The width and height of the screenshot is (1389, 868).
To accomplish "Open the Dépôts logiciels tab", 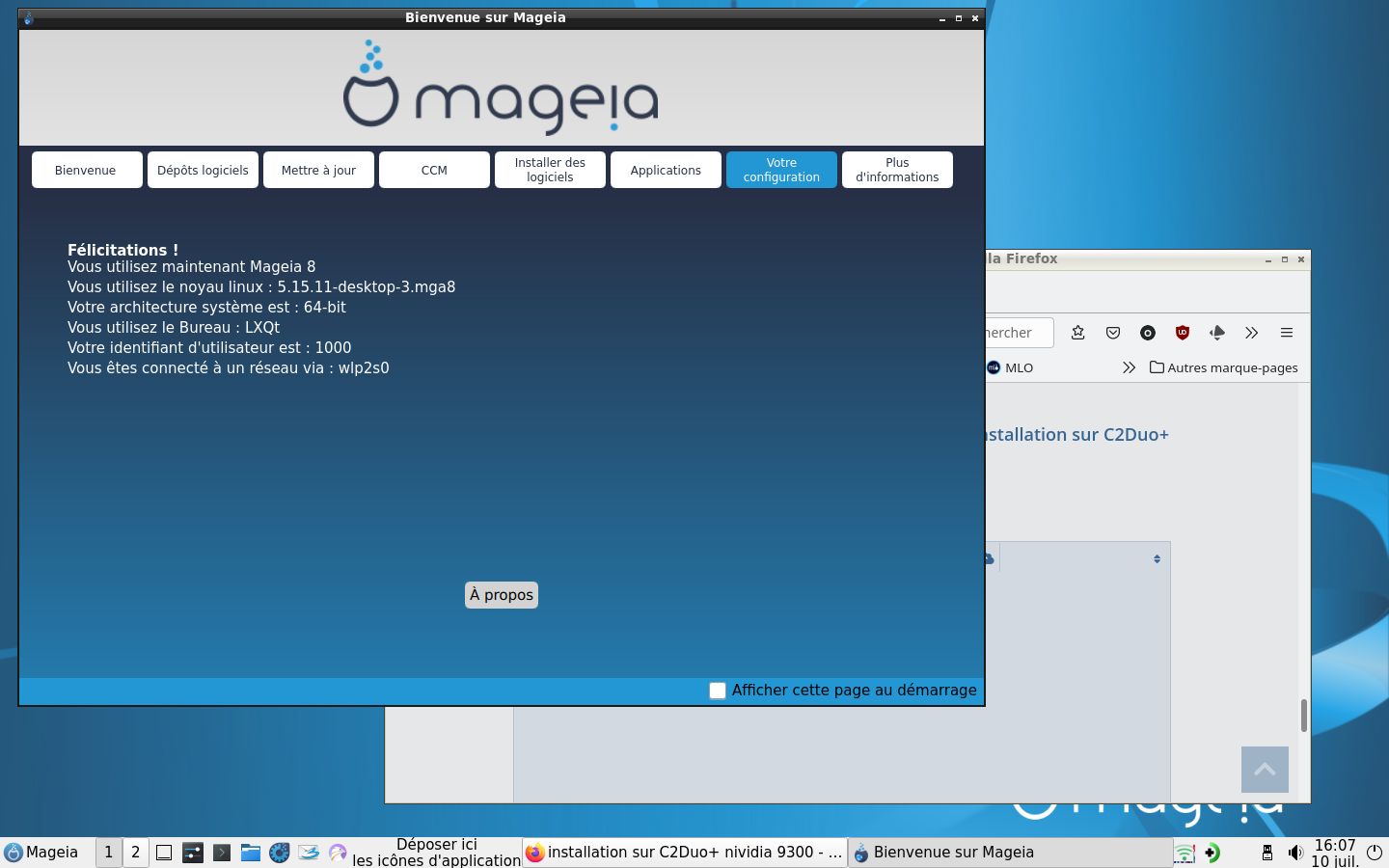I will point(203,170).
